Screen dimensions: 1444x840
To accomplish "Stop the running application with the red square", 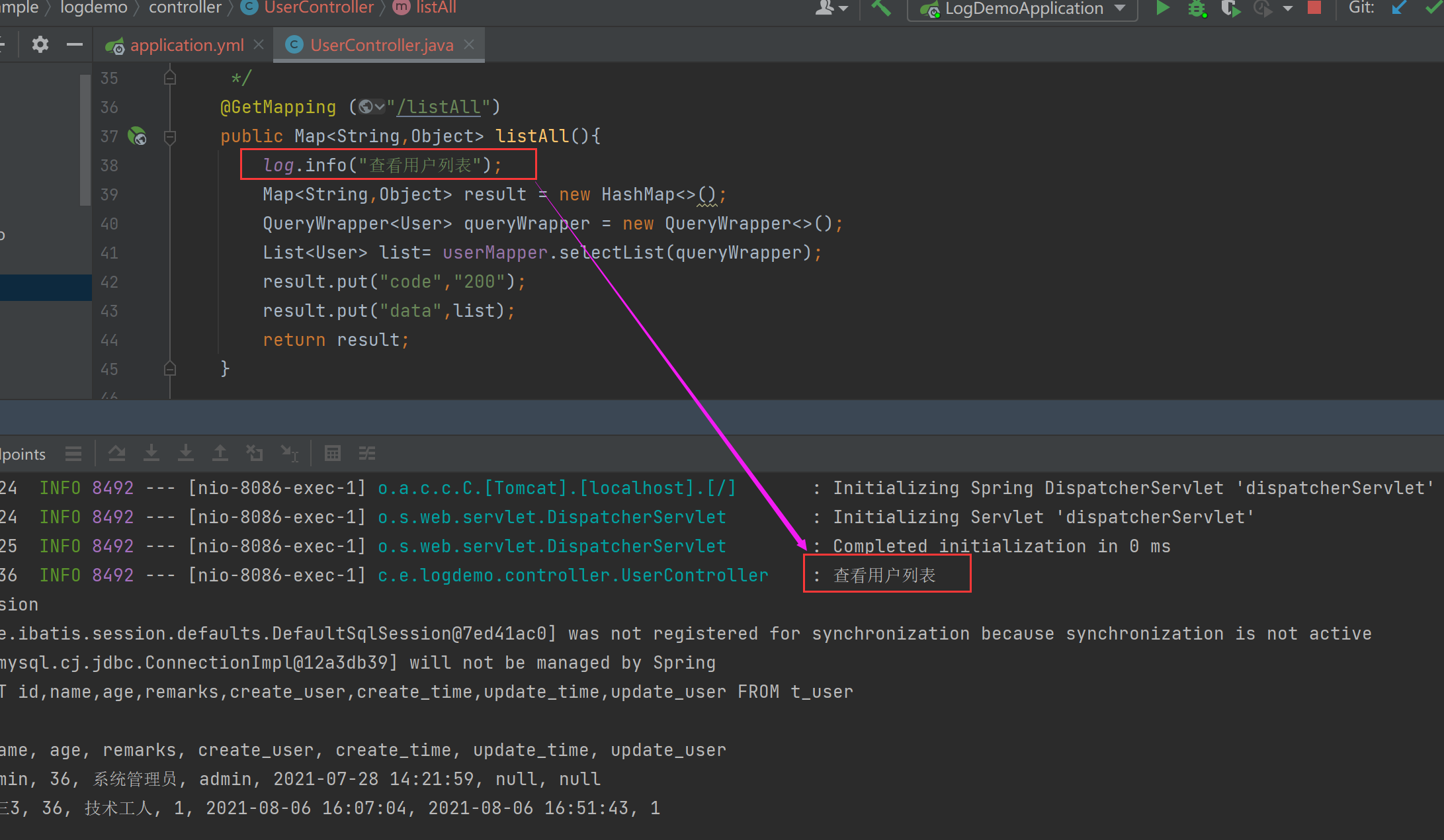I will coord(1314,8).
